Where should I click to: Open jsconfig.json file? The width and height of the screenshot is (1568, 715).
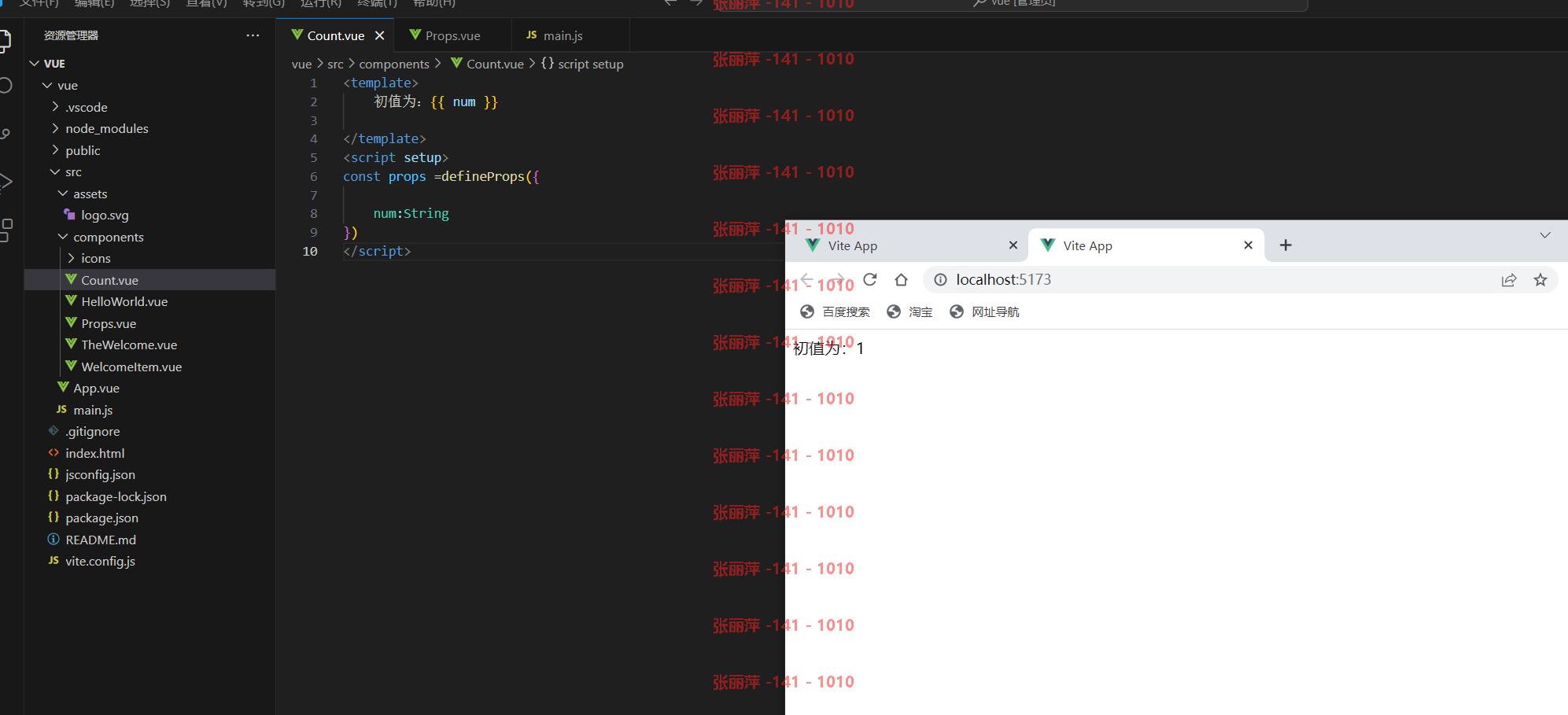(149, 474)
